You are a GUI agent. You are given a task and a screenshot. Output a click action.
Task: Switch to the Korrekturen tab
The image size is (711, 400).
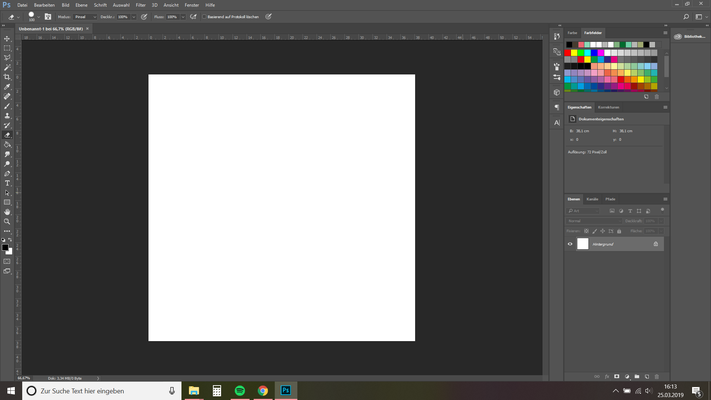click(x=609, y=107)
